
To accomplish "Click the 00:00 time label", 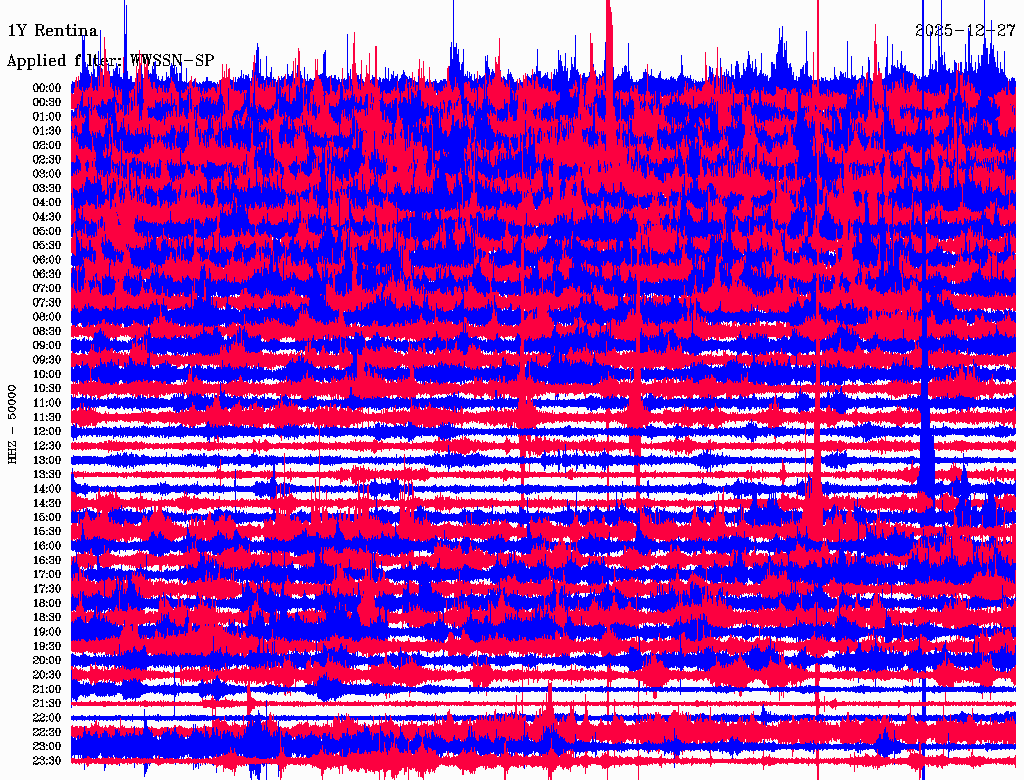I will pyautogui.click(x=47, y=88).
